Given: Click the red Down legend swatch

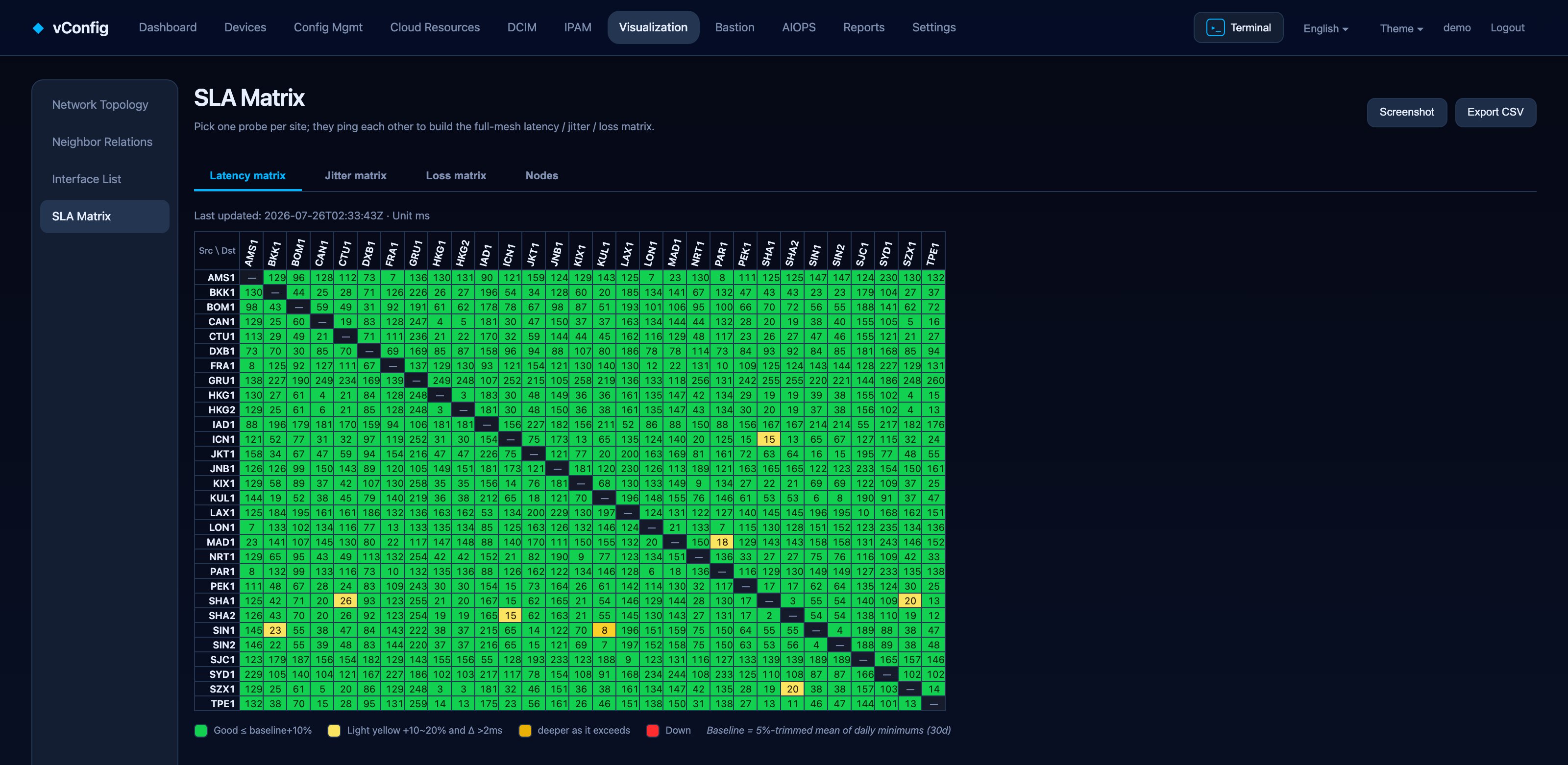Looking at the screenshot, I should tap(653, 730).
